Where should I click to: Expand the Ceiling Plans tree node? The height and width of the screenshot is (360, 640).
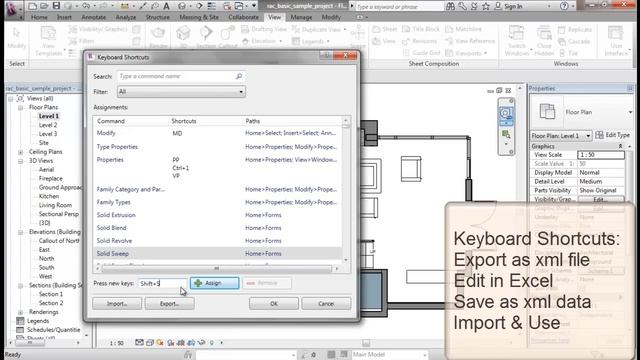point(20,152)
